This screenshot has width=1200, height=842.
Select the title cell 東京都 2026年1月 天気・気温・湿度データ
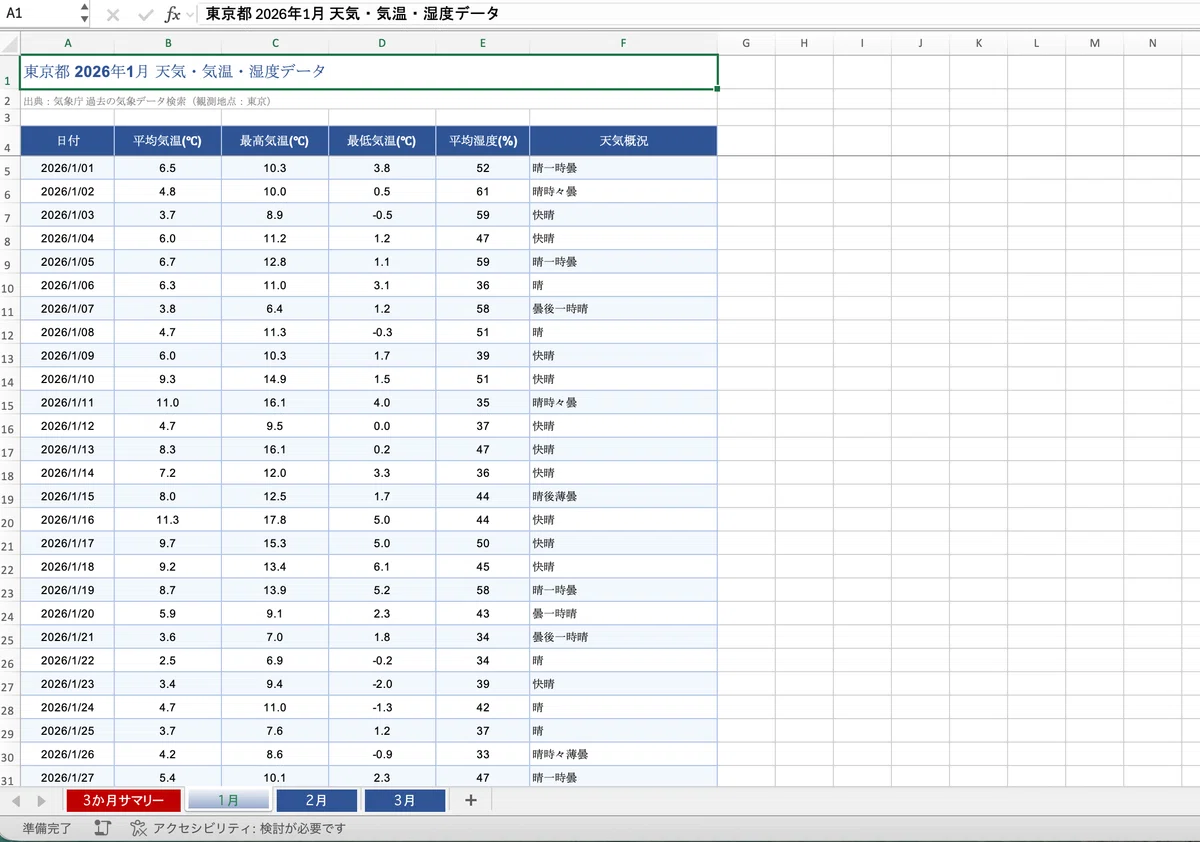369,71
